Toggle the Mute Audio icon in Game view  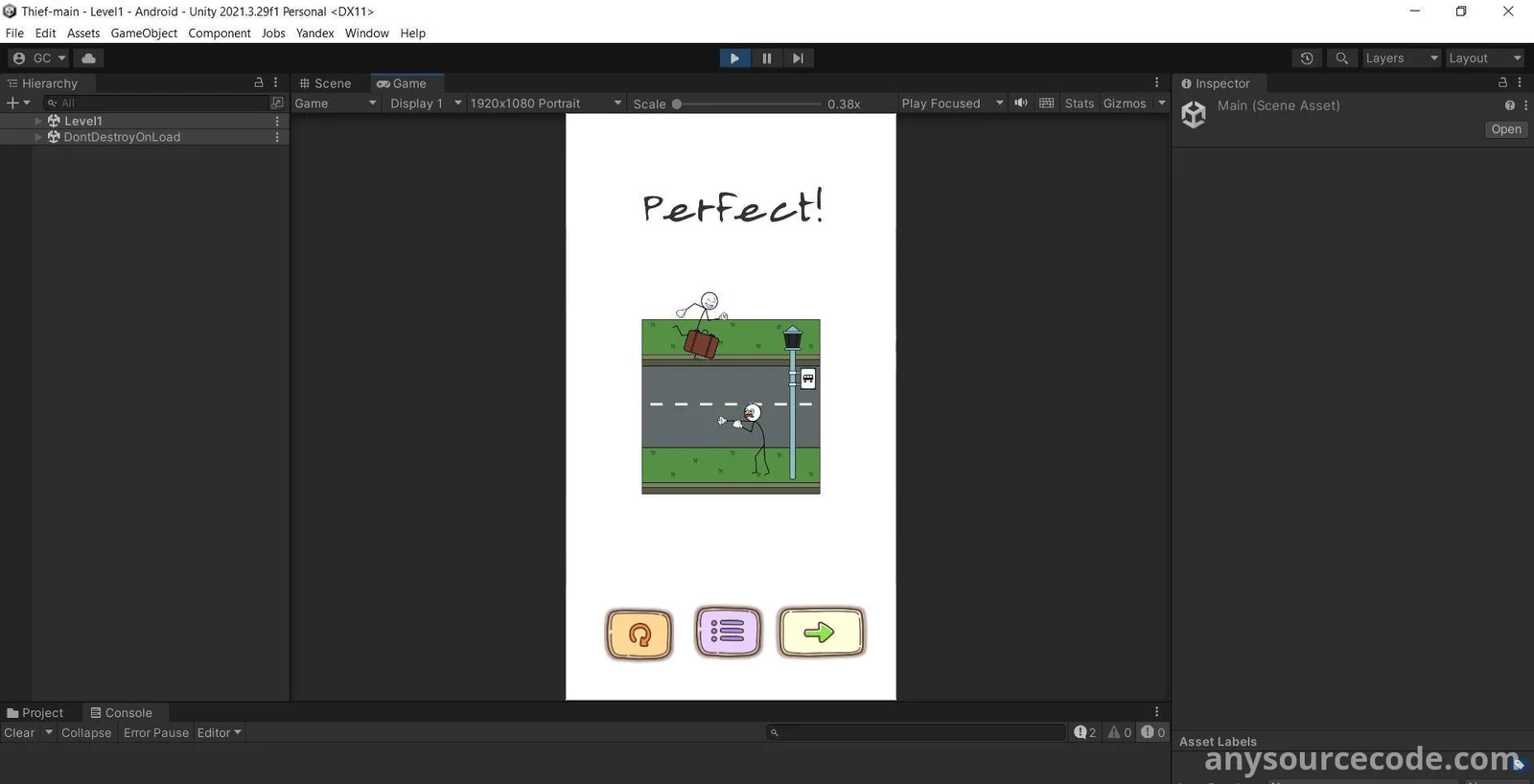pos(1021,104)
